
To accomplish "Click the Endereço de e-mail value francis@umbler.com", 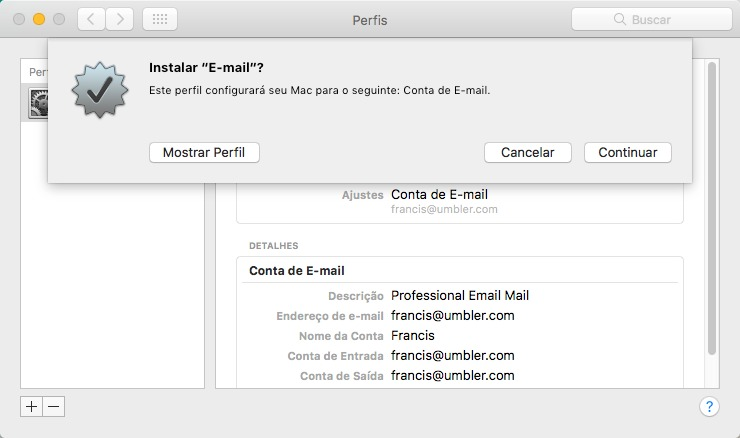I will [452, 315].
